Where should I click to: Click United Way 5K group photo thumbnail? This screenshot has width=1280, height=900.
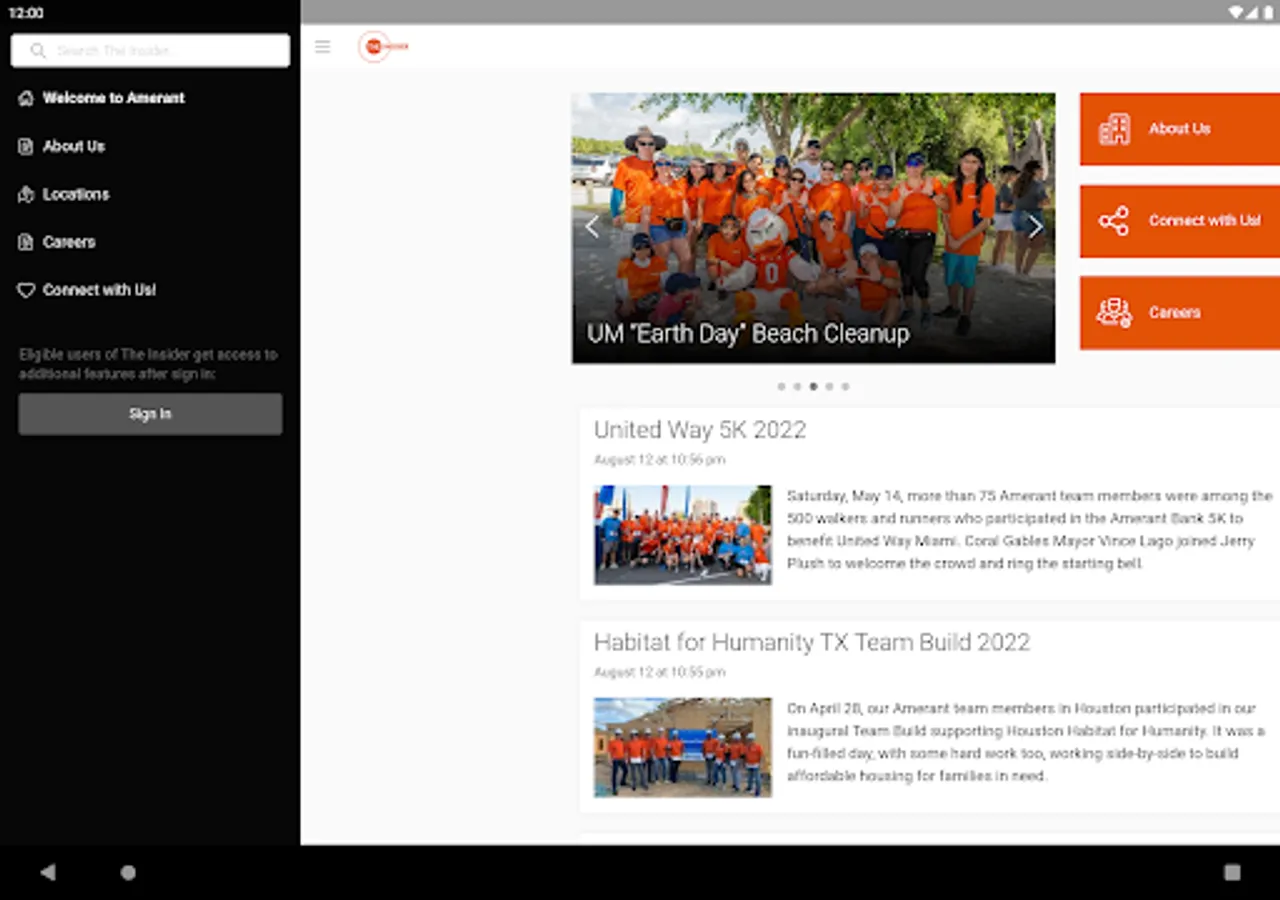click(683, 535)
